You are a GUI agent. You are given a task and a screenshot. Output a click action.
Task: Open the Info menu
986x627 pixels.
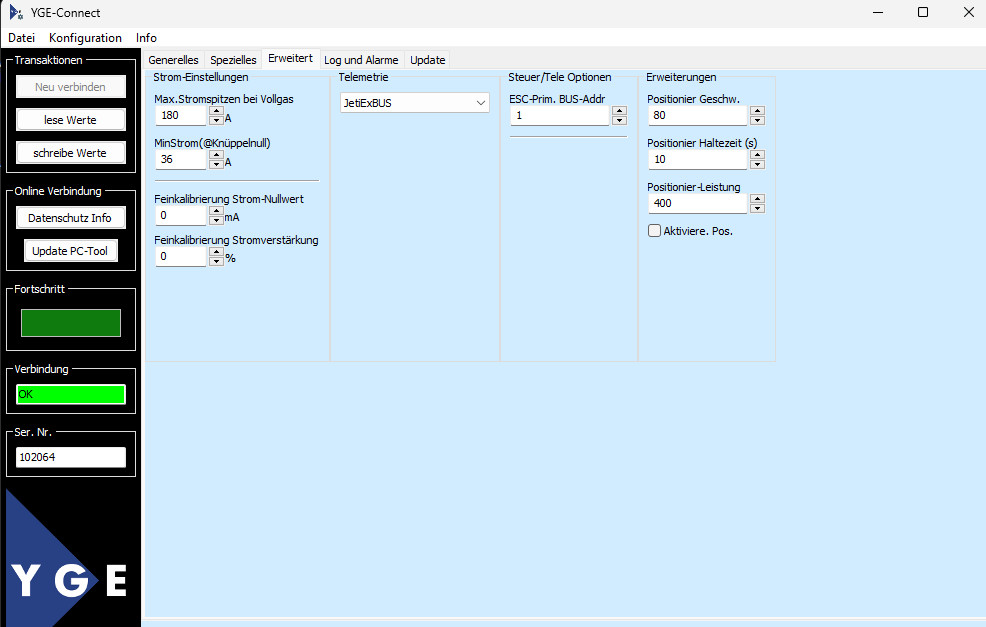pos(146,38)
